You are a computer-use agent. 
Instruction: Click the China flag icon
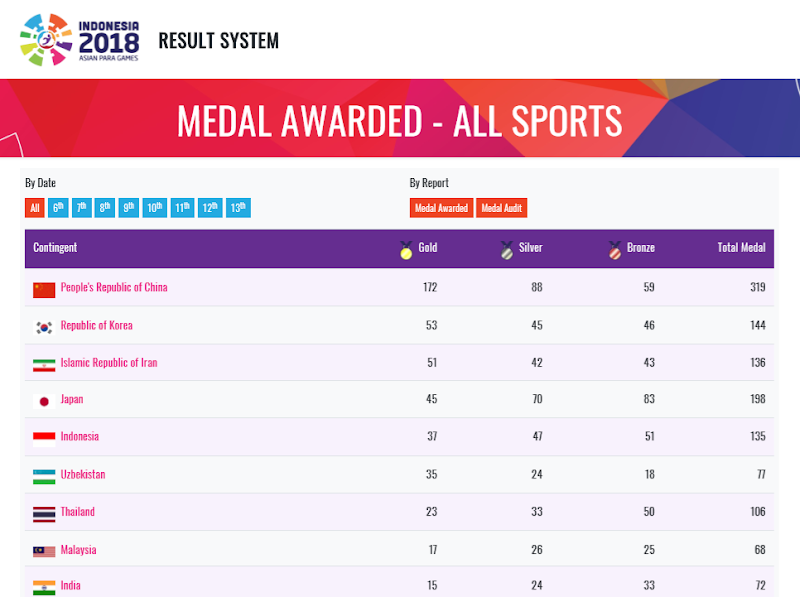(x=44, y=290)
